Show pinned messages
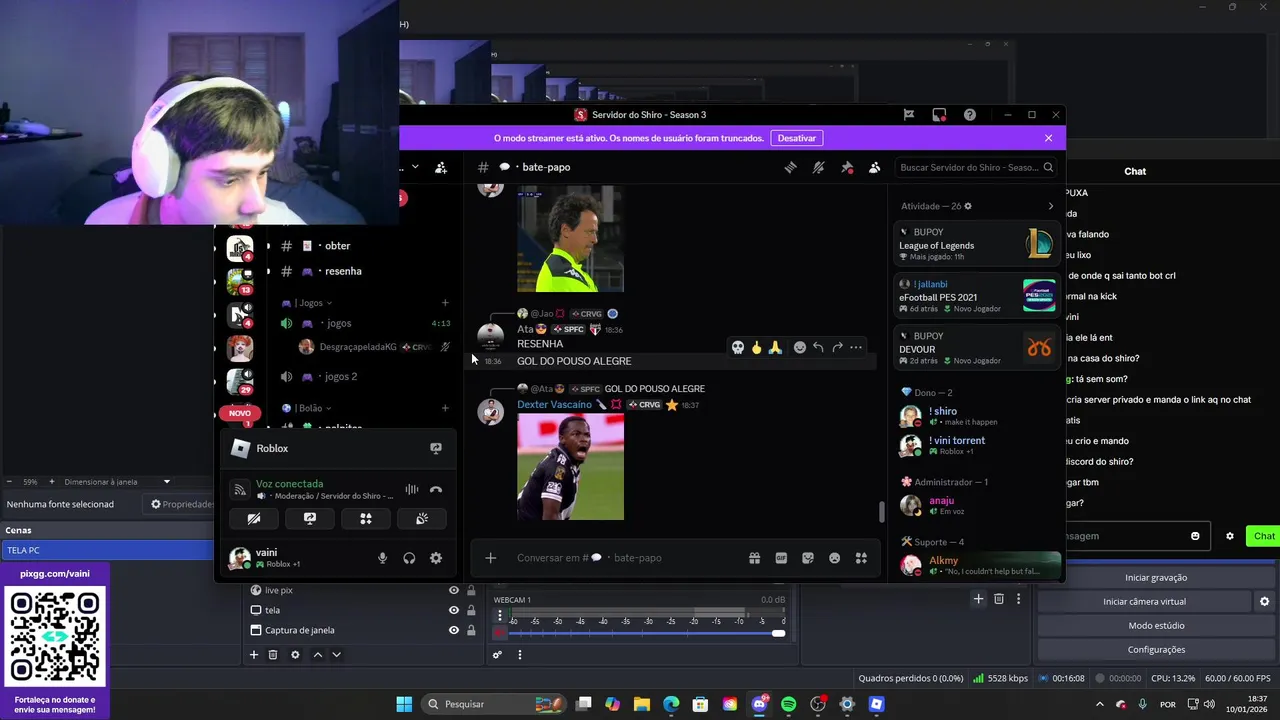 [x=847, y=167]
